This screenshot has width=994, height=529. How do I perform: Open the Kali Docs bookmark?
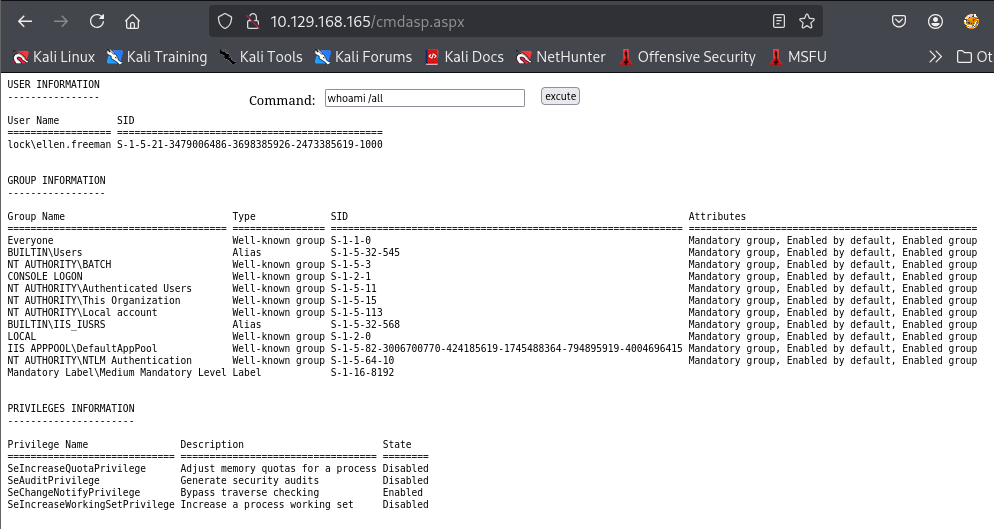pyautogui.click(x=464, y=57)
